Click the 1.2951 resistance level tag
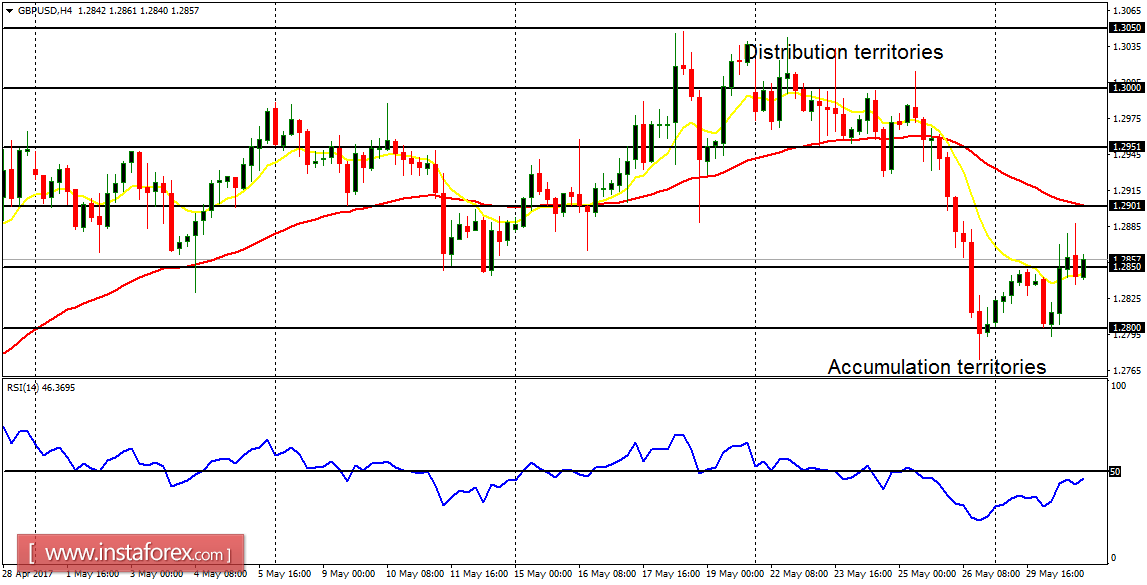 (1129, 145)
